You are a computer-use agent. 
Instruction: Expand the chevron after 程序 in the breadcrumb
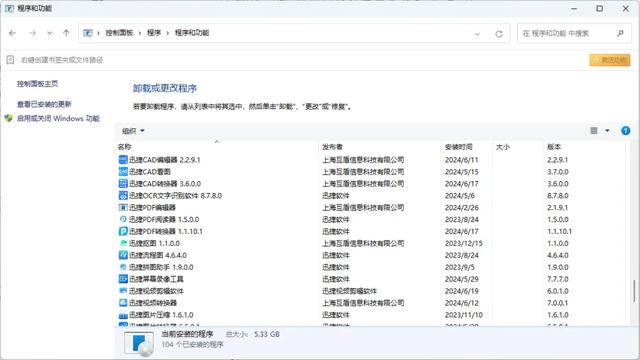pos(168,33)
